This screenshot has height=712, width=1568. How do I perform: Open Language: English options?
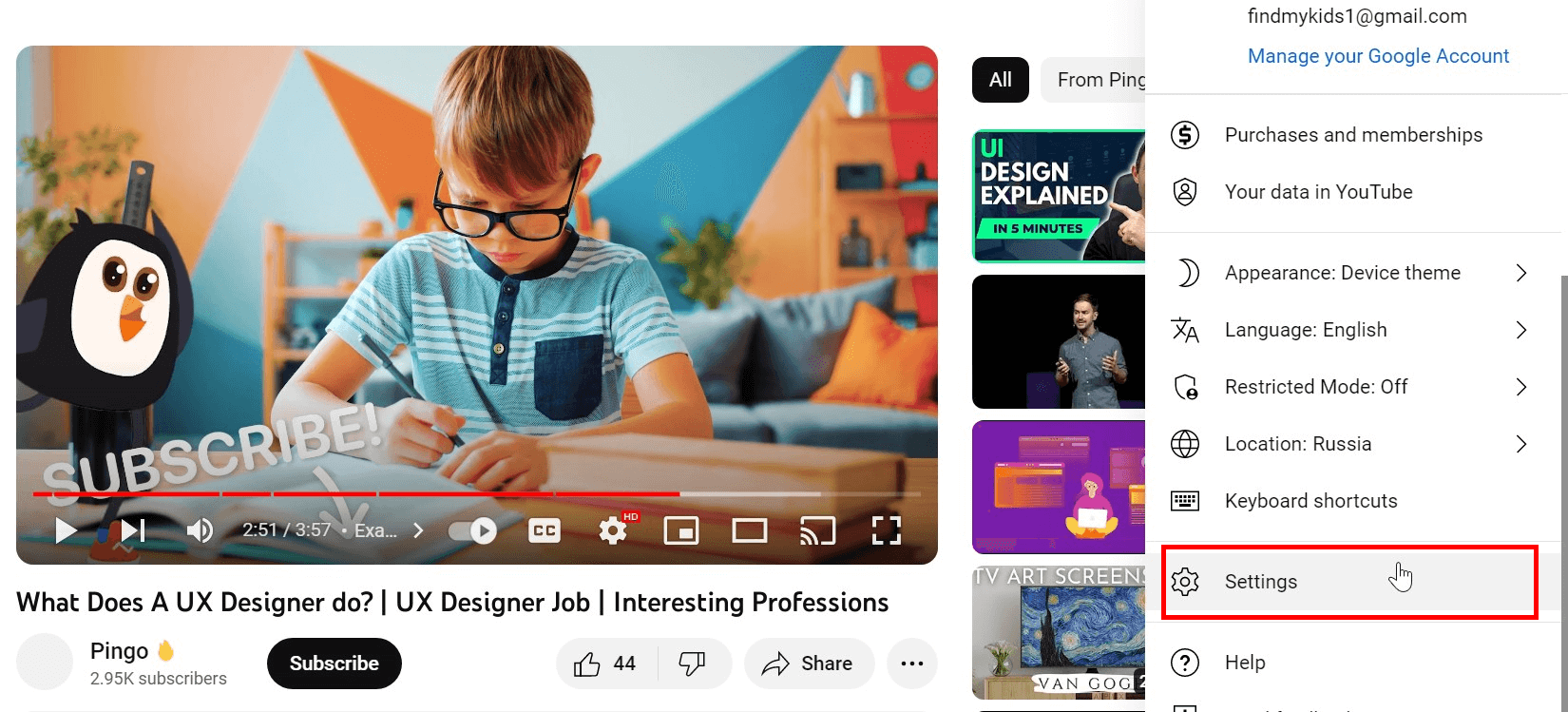pyautogui.click(x=1349, y=330)
